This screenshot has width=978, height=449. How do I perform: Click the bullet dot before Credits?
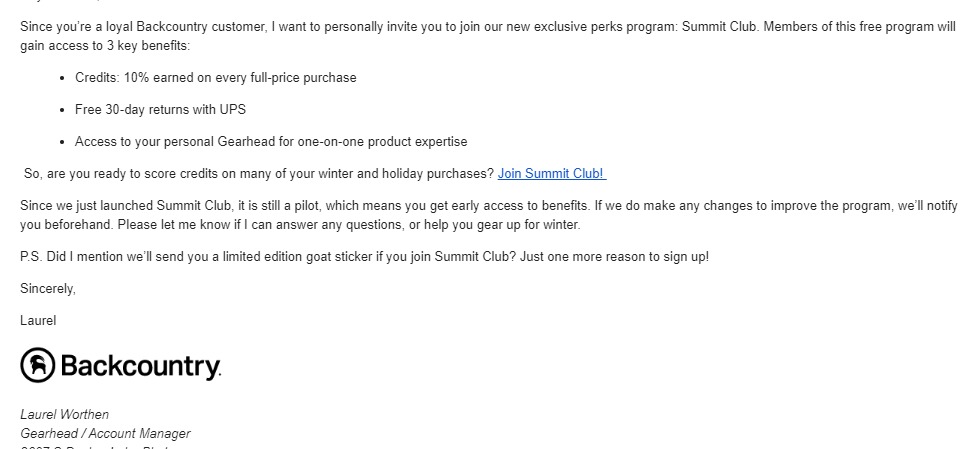pos(62,79)
